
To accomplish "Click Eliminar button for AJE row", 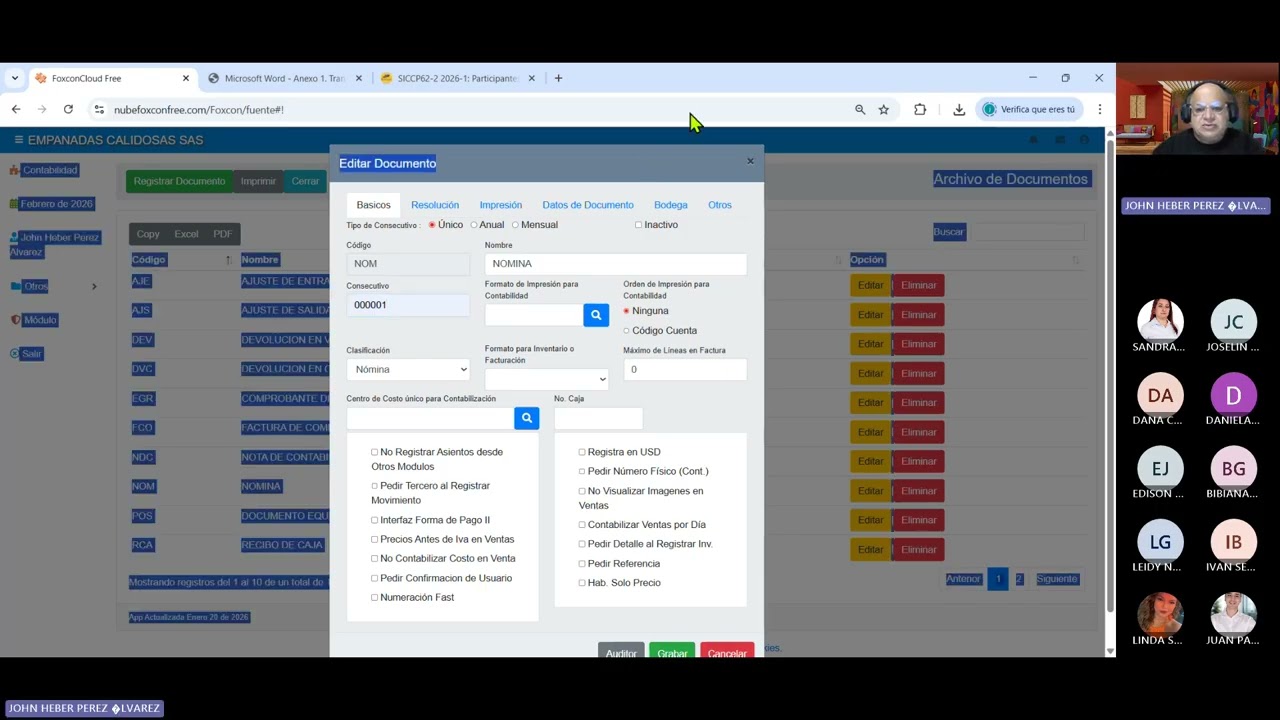I will (x=918, y=286).
